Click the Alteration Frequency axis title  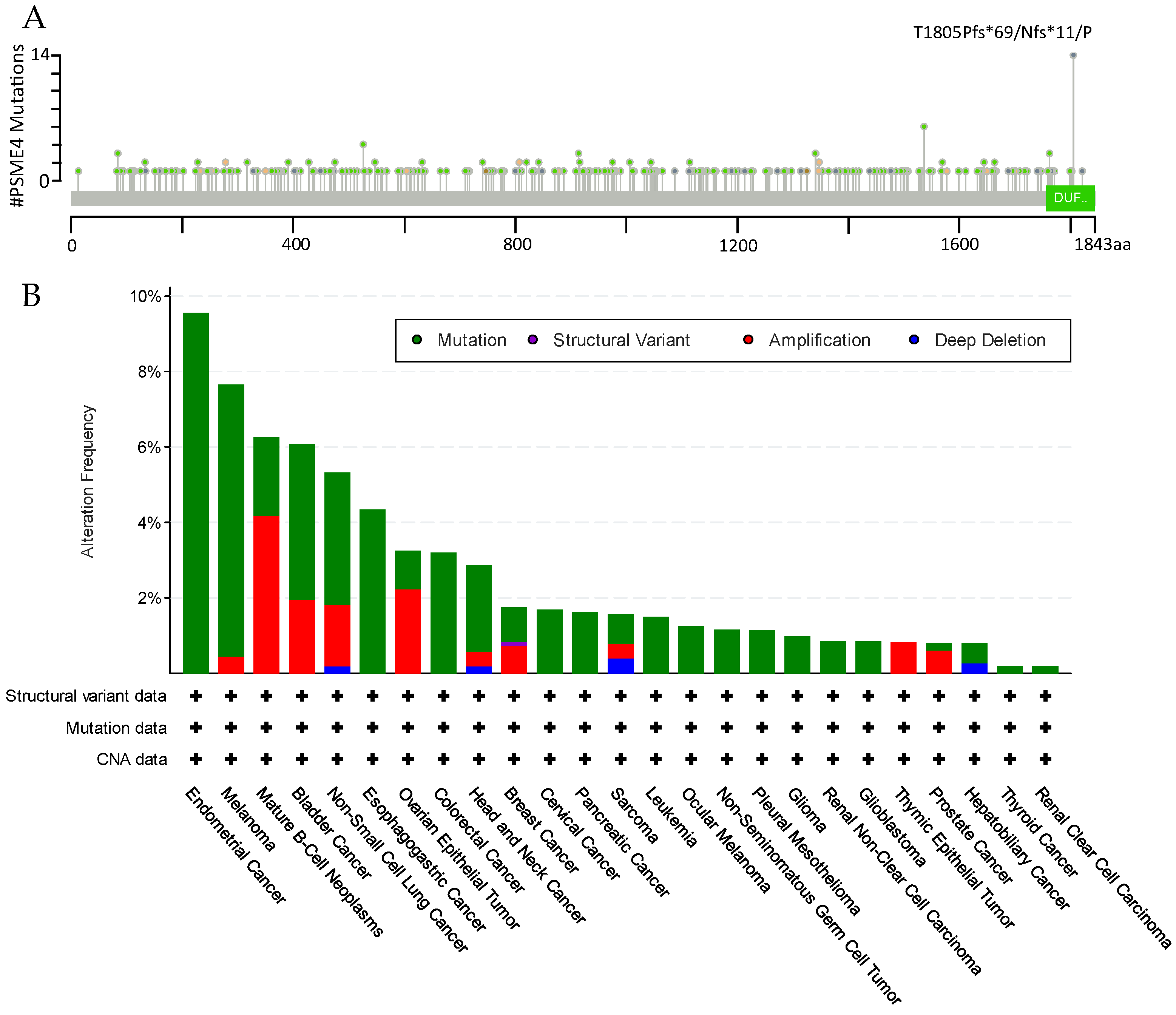click(x=87, y=481)
